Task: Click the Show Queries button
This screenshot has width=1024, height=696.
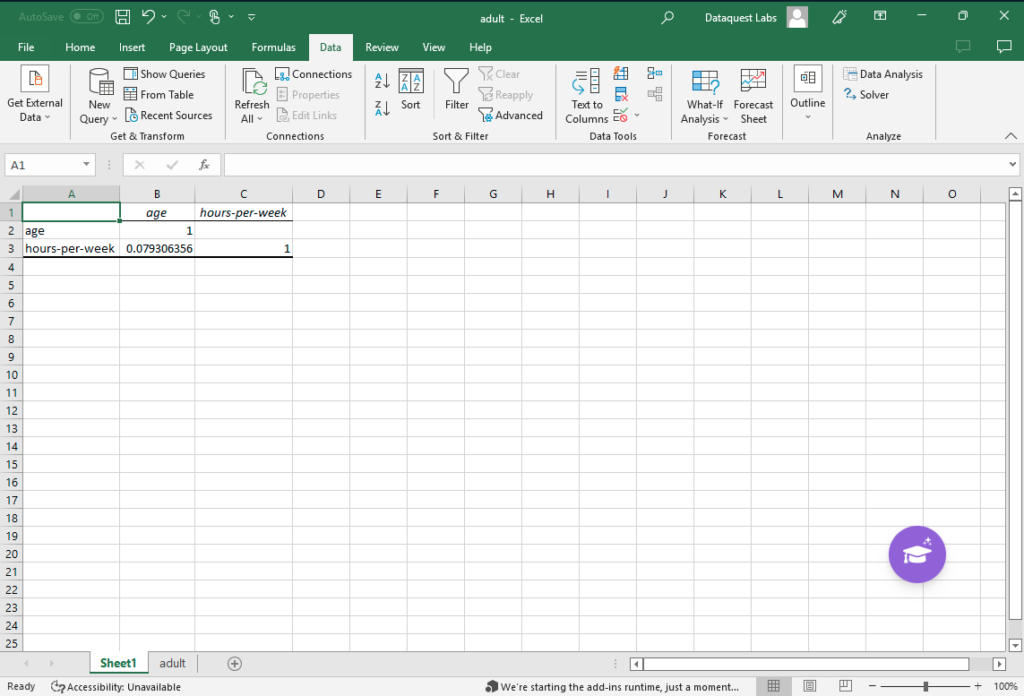Action: [164, 74]
